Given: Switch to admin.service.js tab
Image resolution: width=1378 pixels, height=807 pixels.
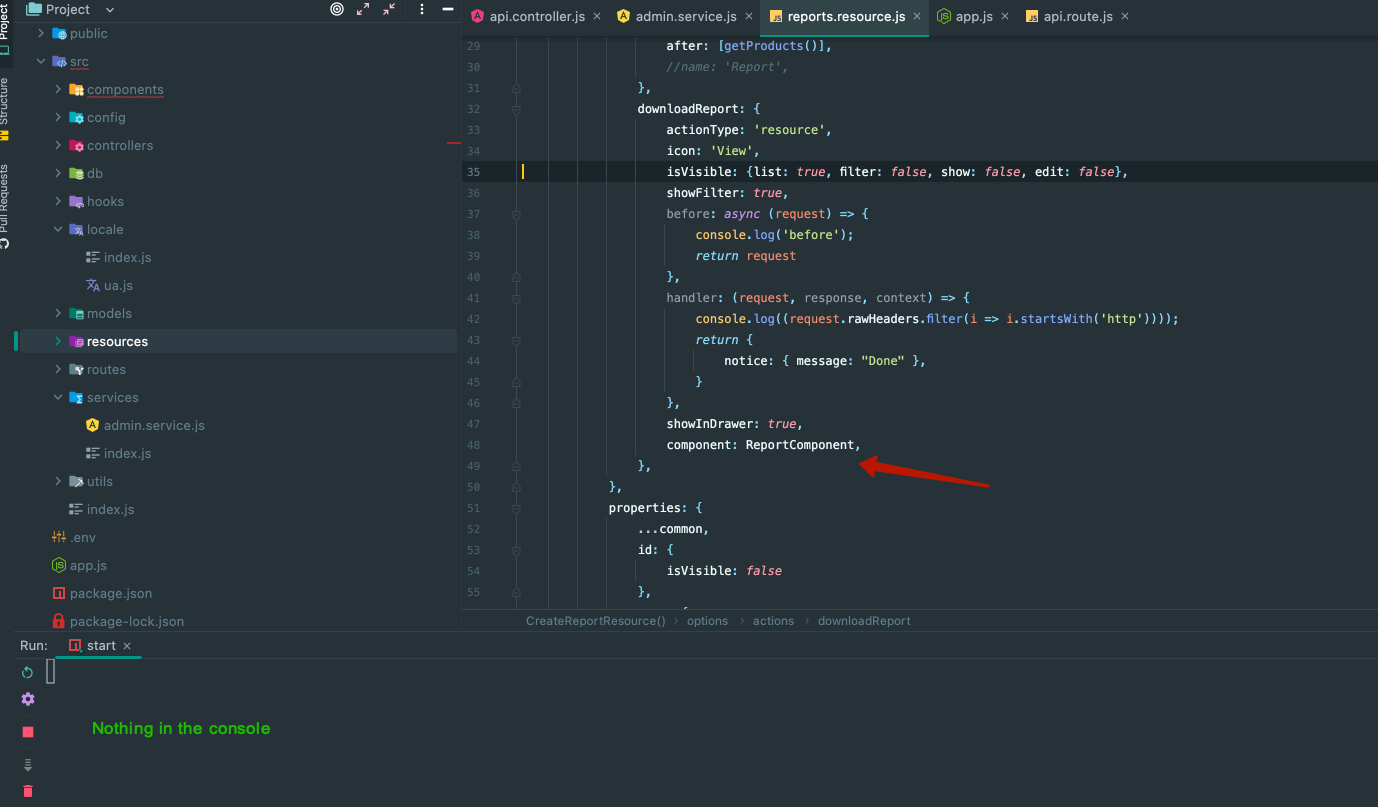Looking at the screenshot, I should (686, 16).
